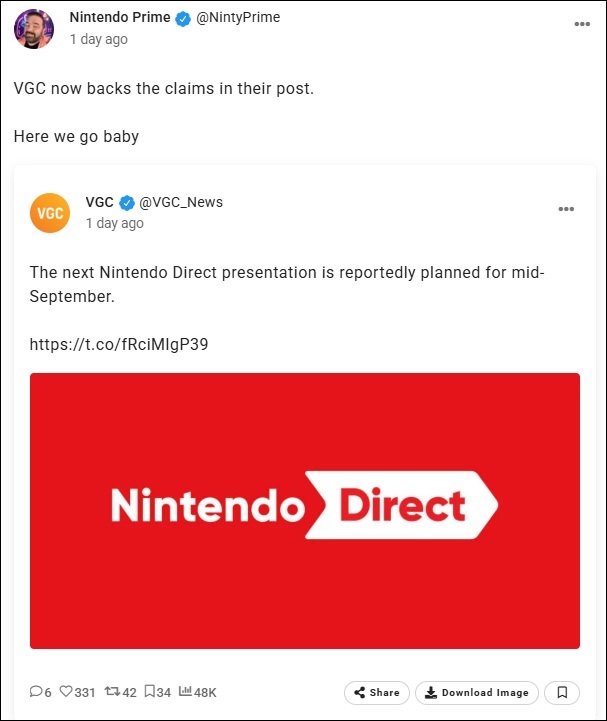Open the three-dot menu on Nintendo Prime's post
Viewport: 607px width, 721px height.
pyautogui.click(x=582, y=24)
